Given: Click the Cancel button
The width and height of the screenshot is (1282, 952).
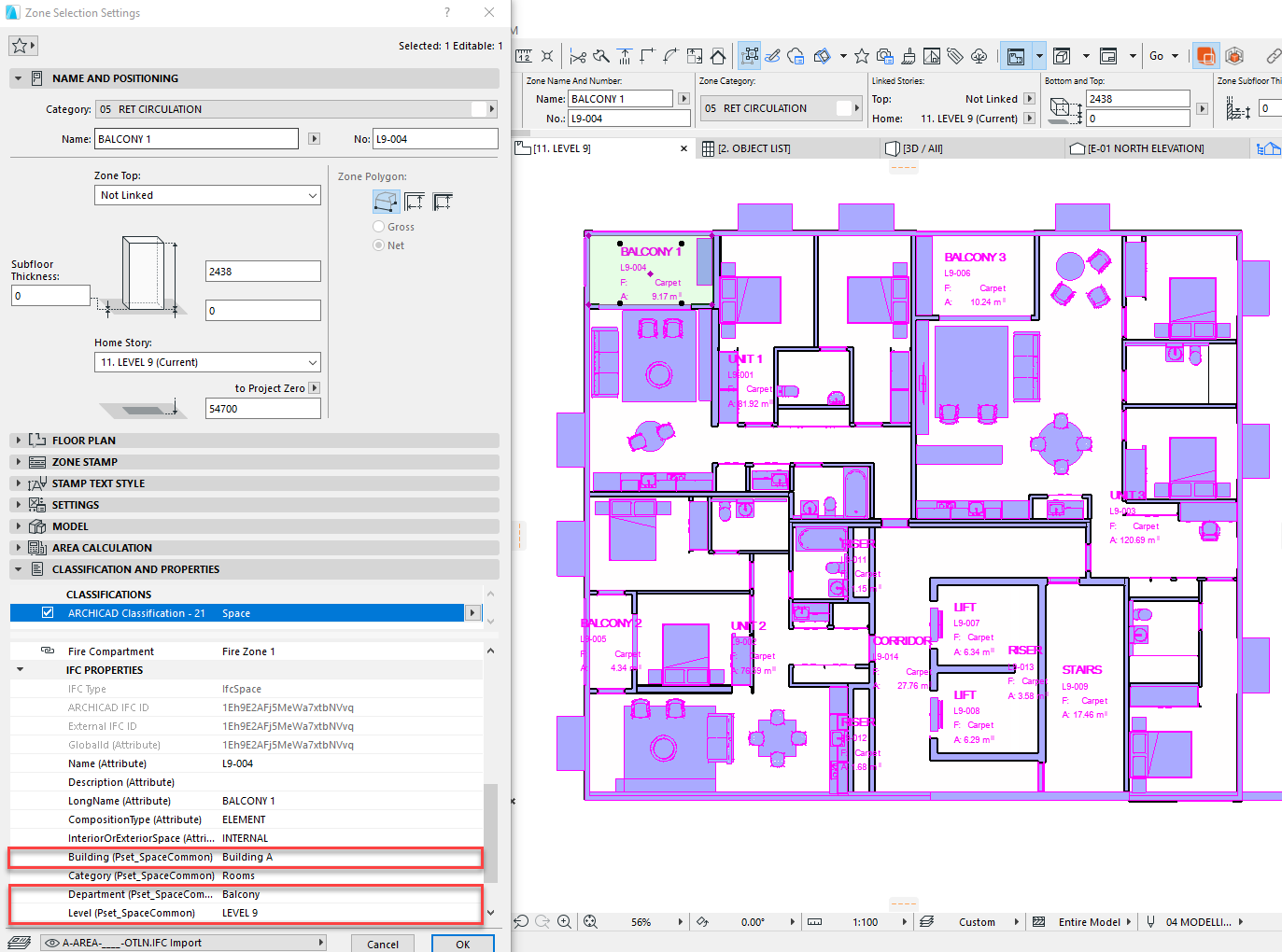Looking at the screenshot, I should (383, 944).
